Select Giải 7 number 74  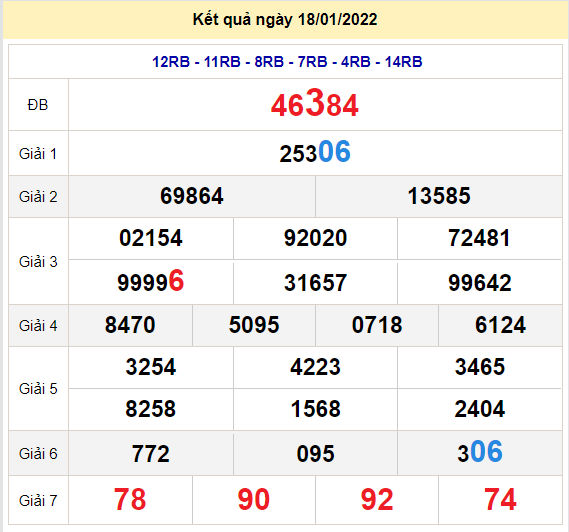(500, 500)
